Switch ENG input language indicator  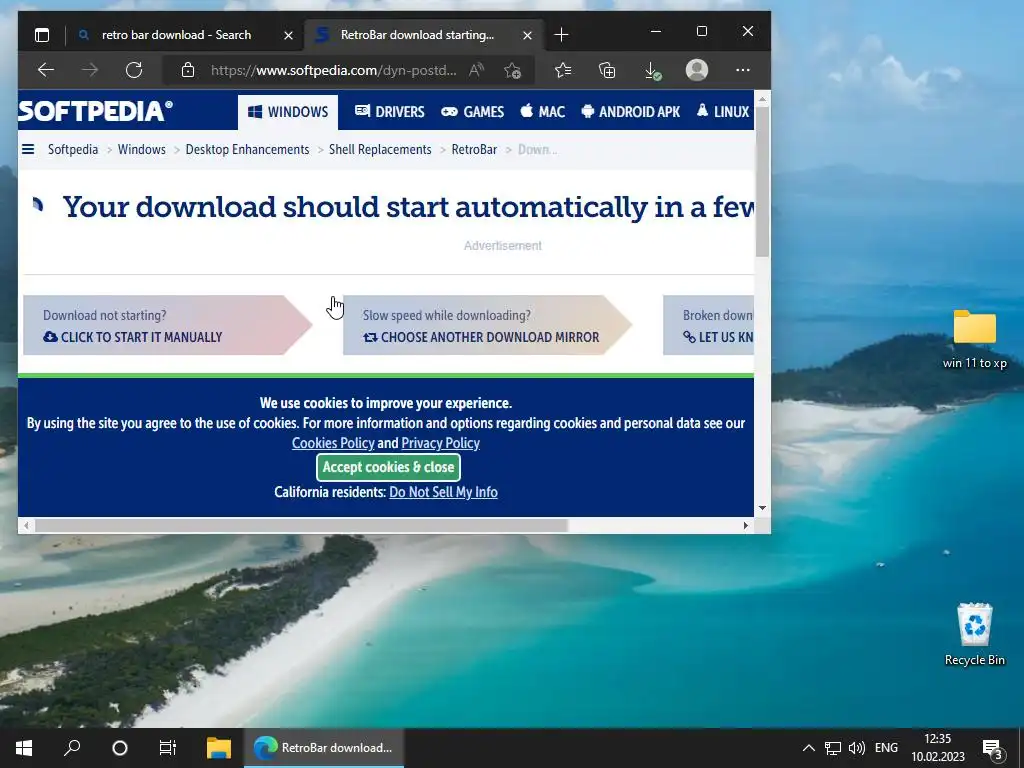886,748
